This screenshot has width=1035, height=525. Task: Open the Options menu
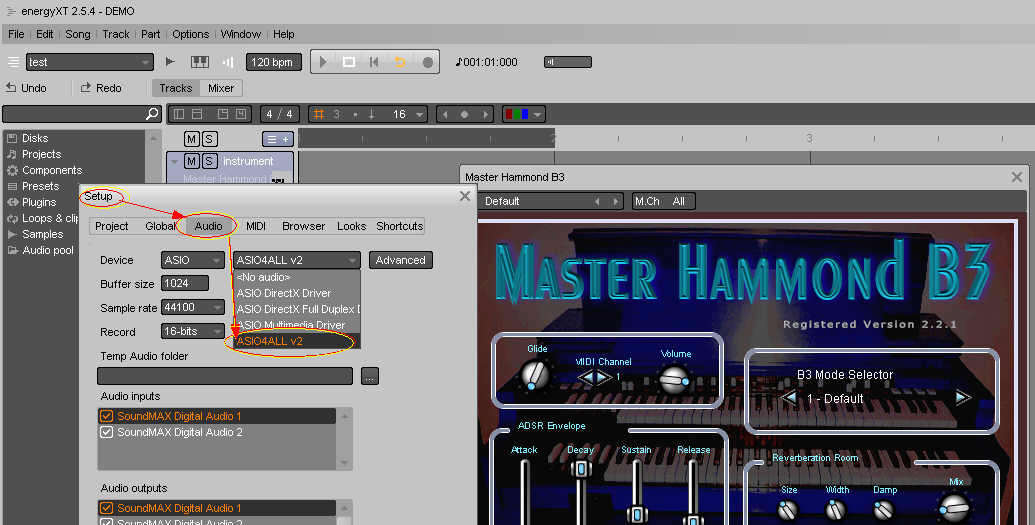pos(191,34)
